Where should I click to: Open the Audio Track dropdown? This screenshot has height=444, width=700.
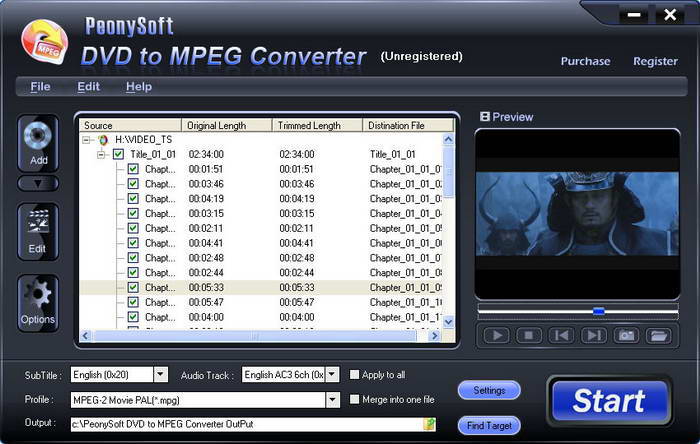(332, 374)
